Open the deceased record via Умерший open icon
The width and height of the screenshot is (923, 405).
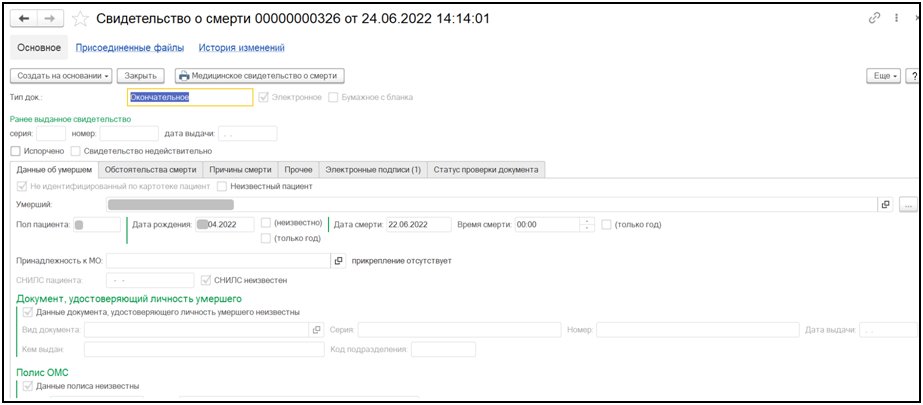[885, 204]
